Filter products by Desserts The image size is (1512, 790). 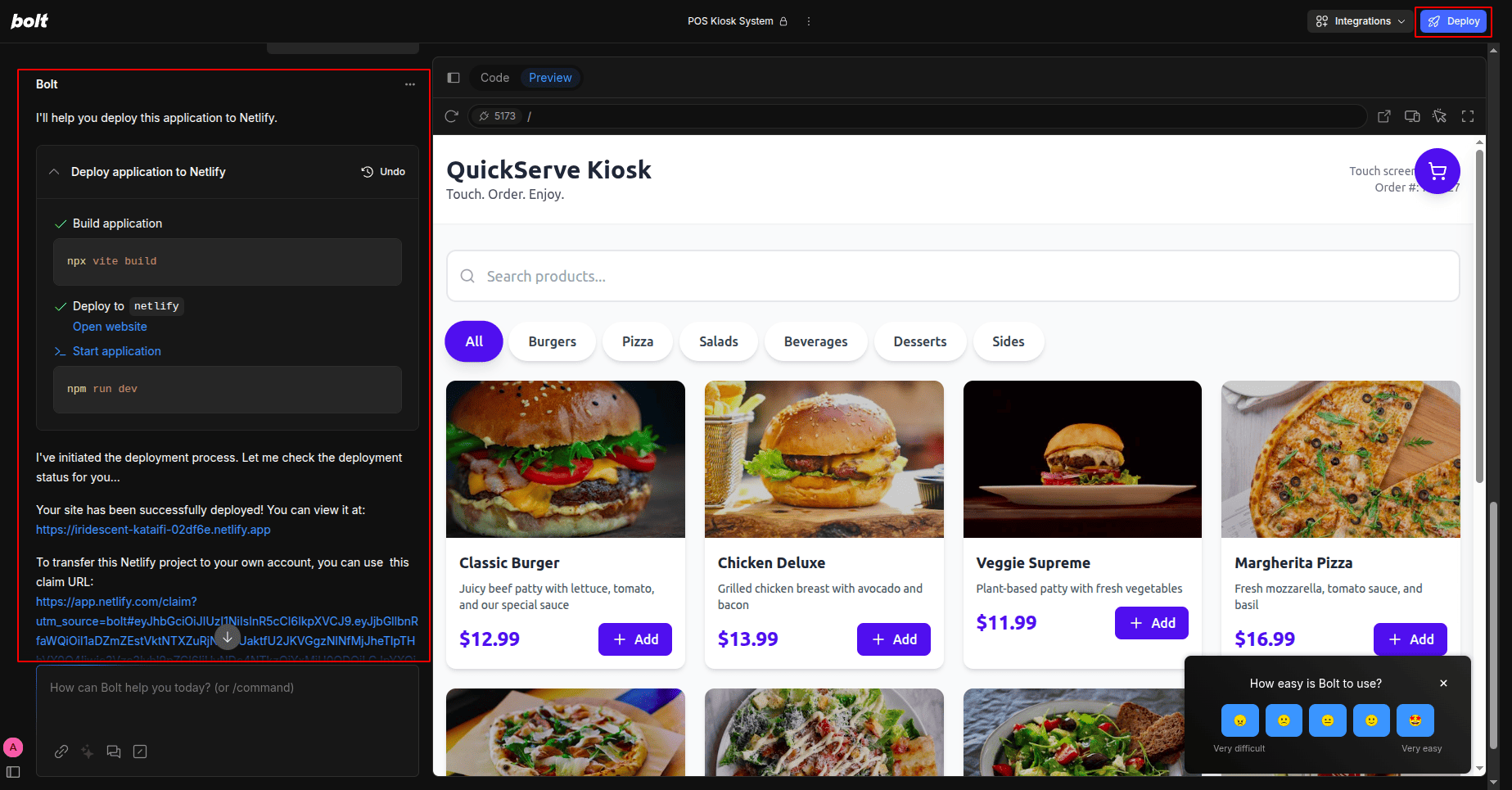coord(920,341)
